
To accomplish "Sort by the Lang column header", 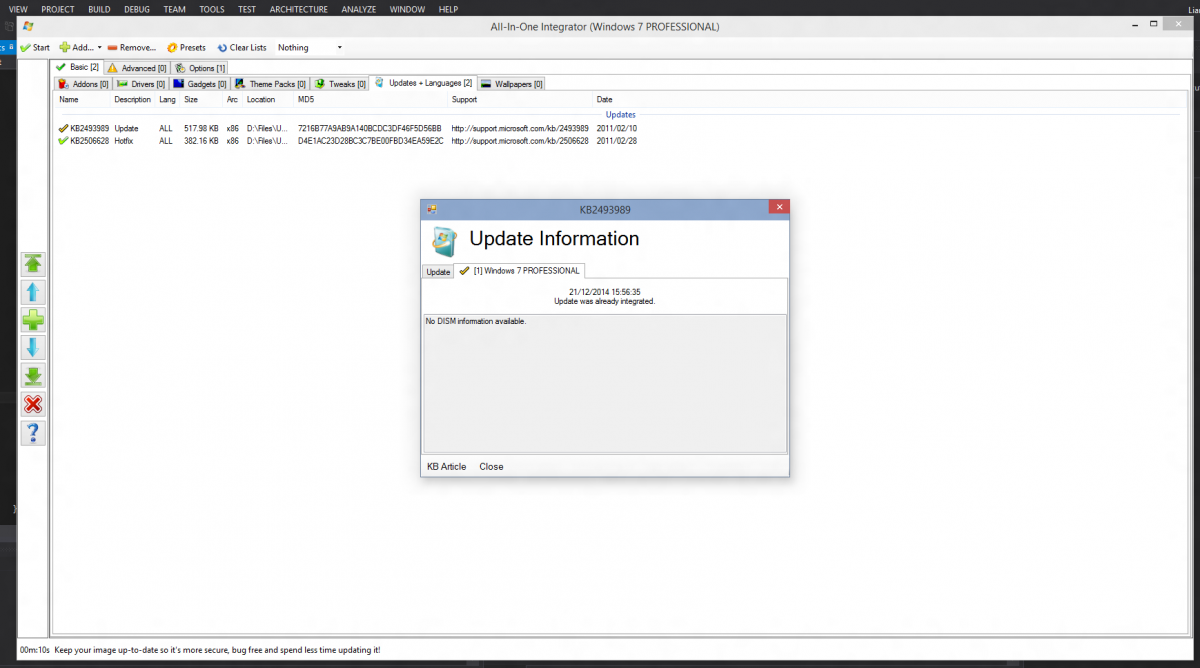I will [x=167, y=100].
